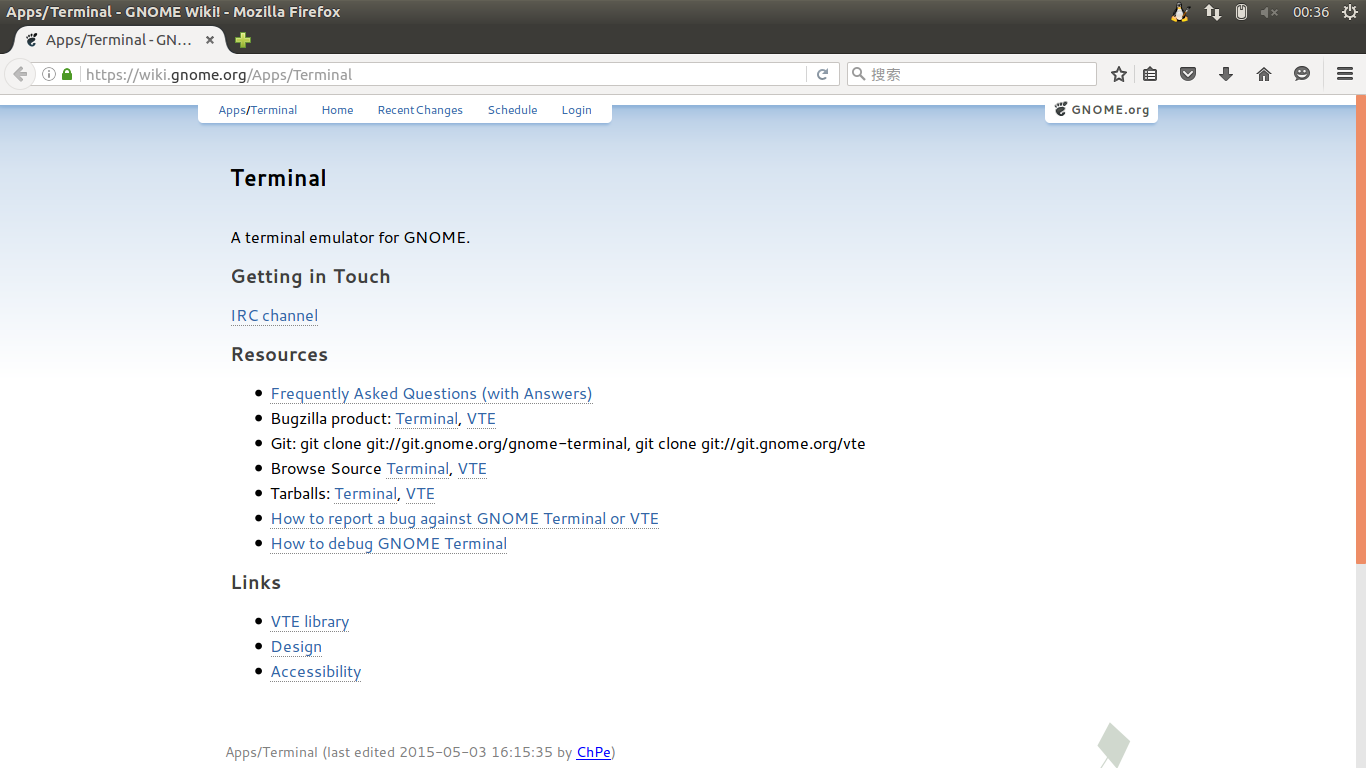Click the Terminal page heading
1366x768 pixels.
click(x=279, y=178)
